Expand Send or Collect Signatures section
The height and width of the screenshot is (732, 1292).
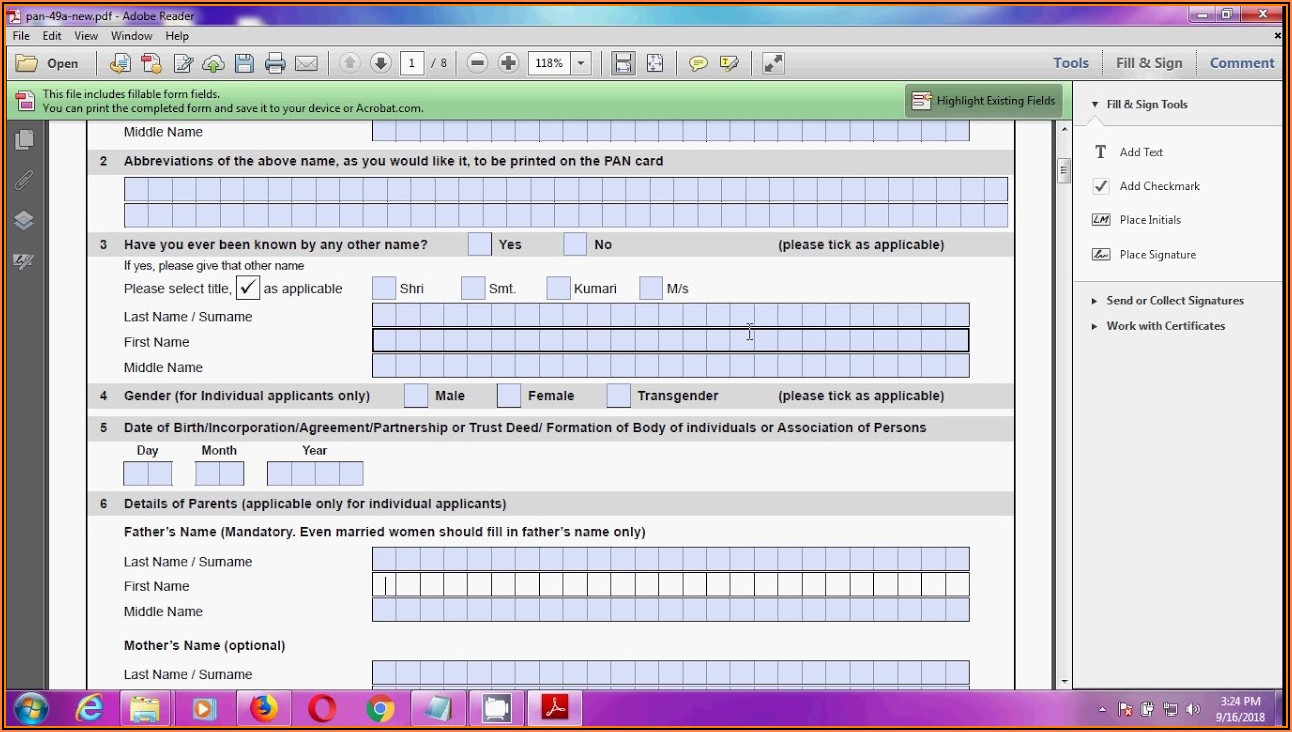point(1174,300)
